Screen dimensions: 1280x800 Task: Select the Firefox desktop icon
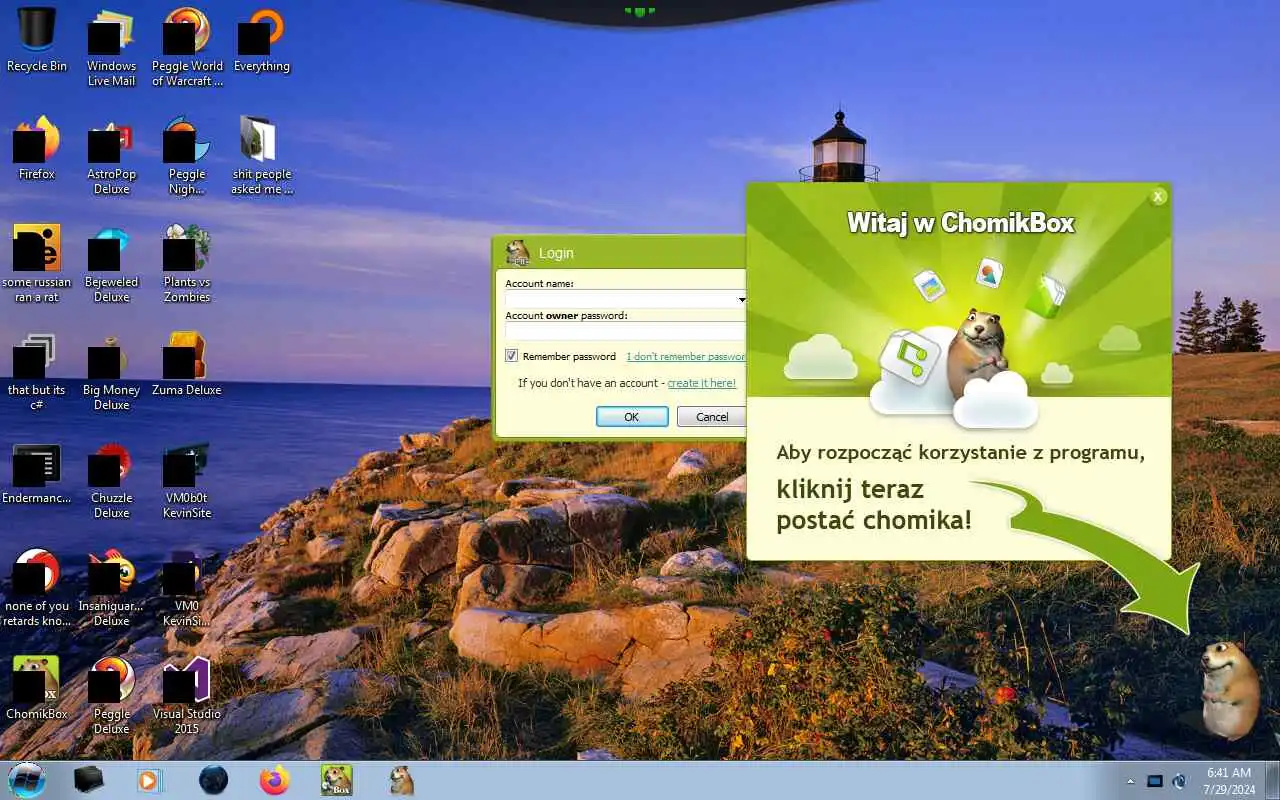(37, 148)
